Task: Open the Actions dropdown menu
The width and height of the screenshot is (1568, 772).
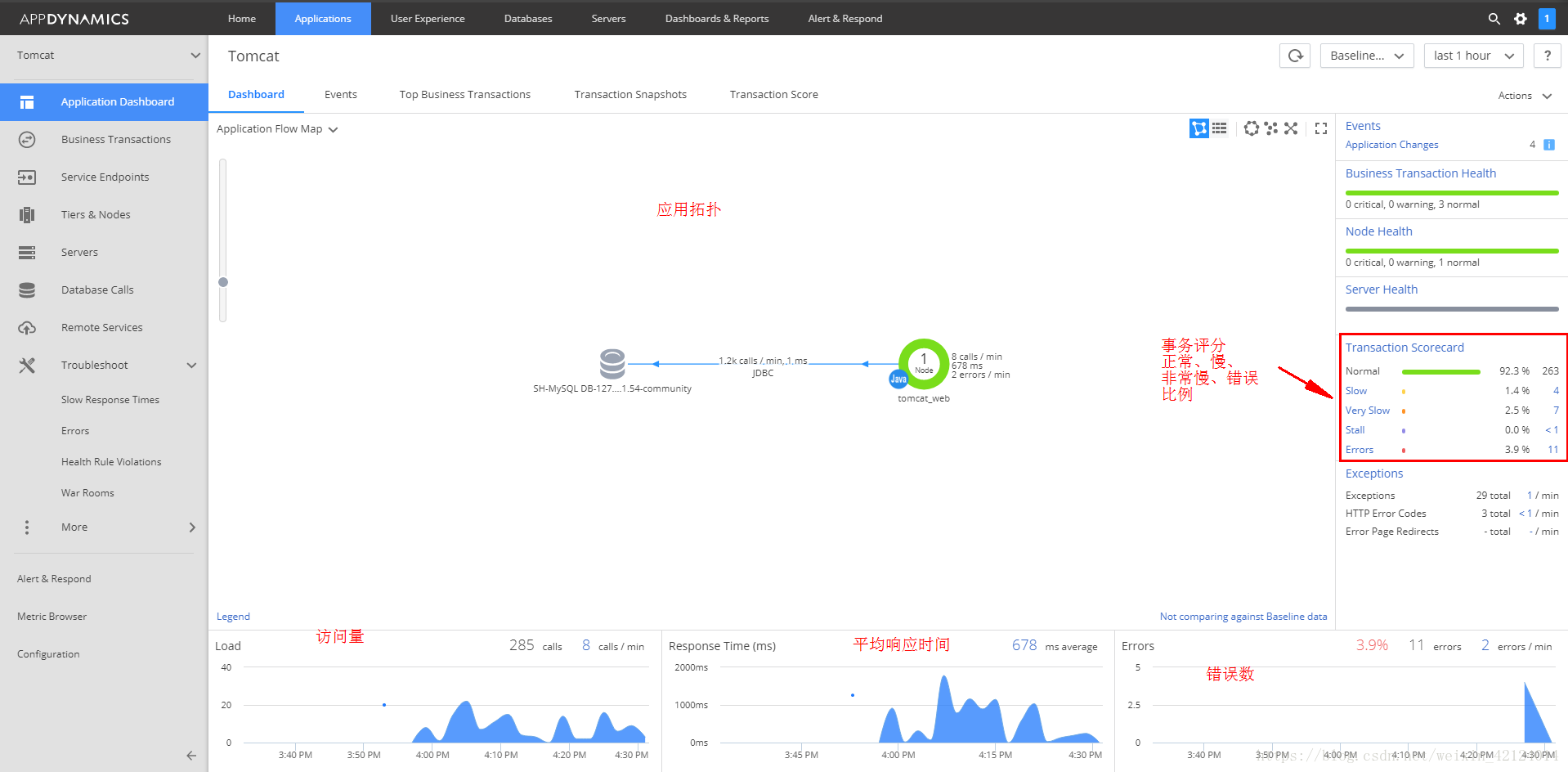Action: [1525, 96]
